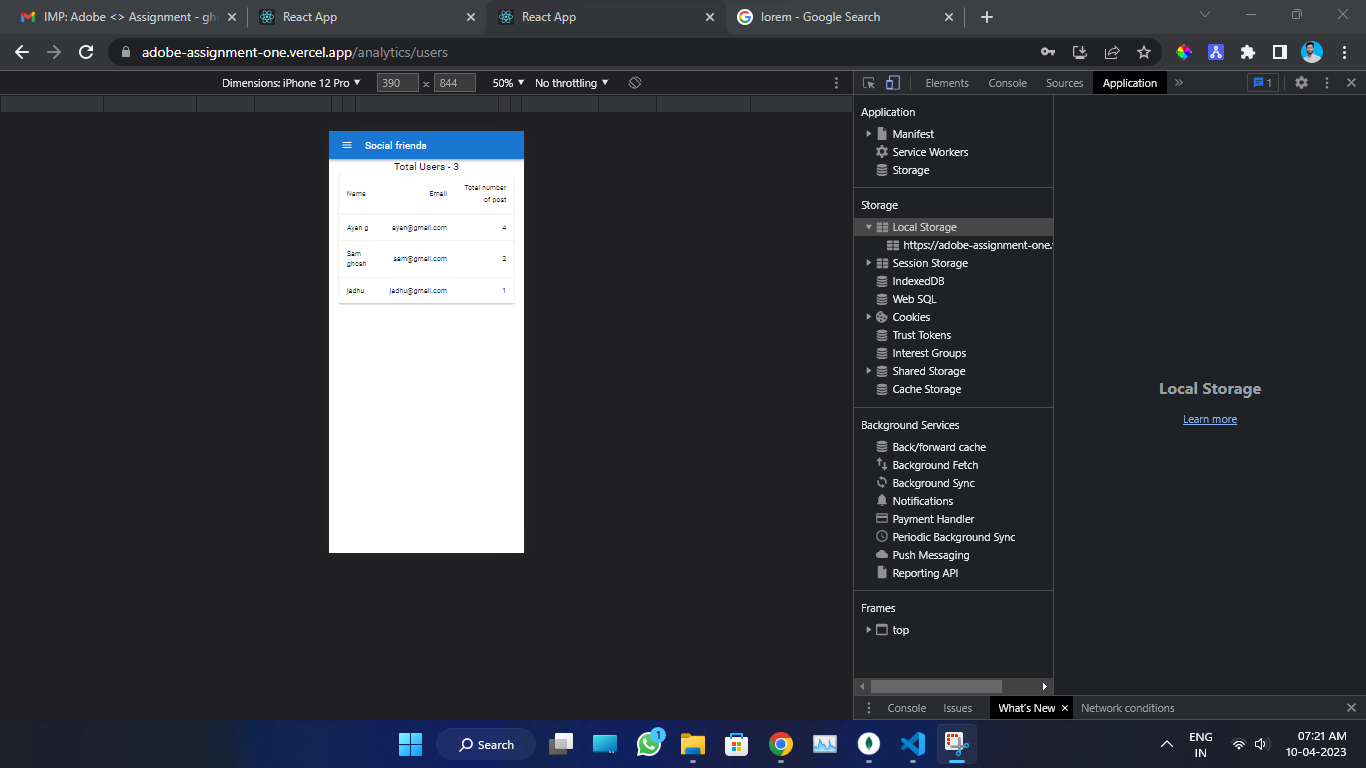Open Notifications background service

(x=922, y=501)
